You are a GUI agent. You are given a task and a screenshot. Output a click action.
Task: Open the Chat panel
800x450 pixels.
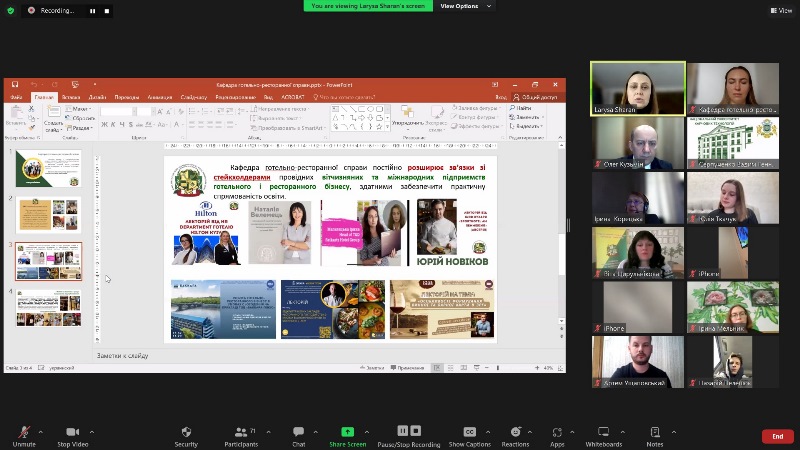[x=298, y=432]
